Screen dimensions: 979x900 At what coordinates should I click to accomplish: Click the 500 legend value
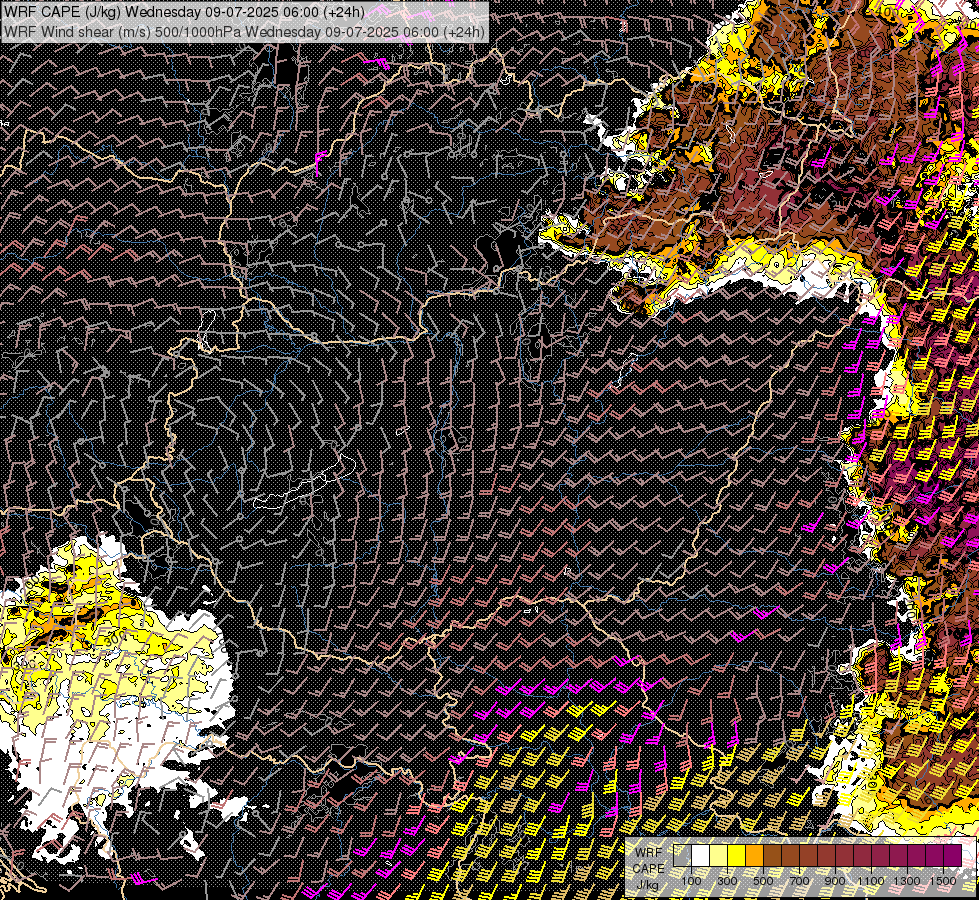(x=763, y=881)
